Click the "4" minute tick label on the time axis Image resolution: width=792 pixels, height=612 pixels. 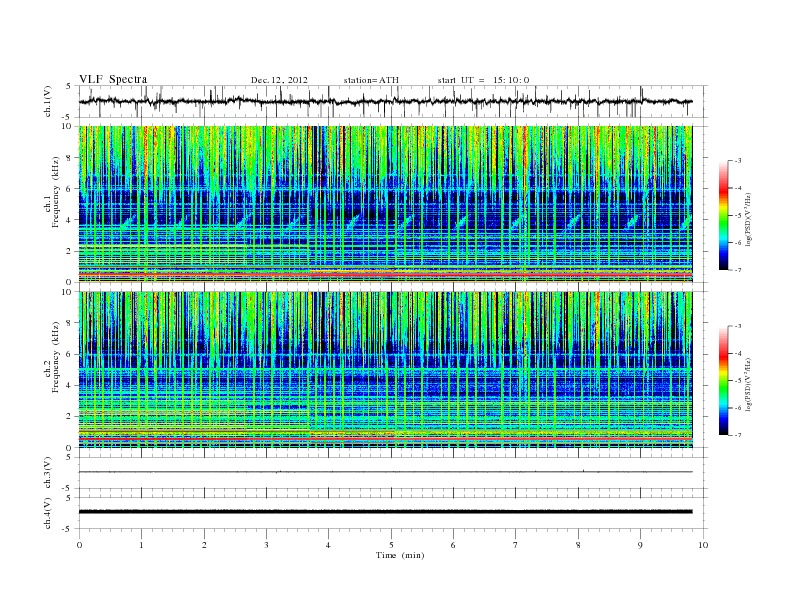(x=328, y=545)
